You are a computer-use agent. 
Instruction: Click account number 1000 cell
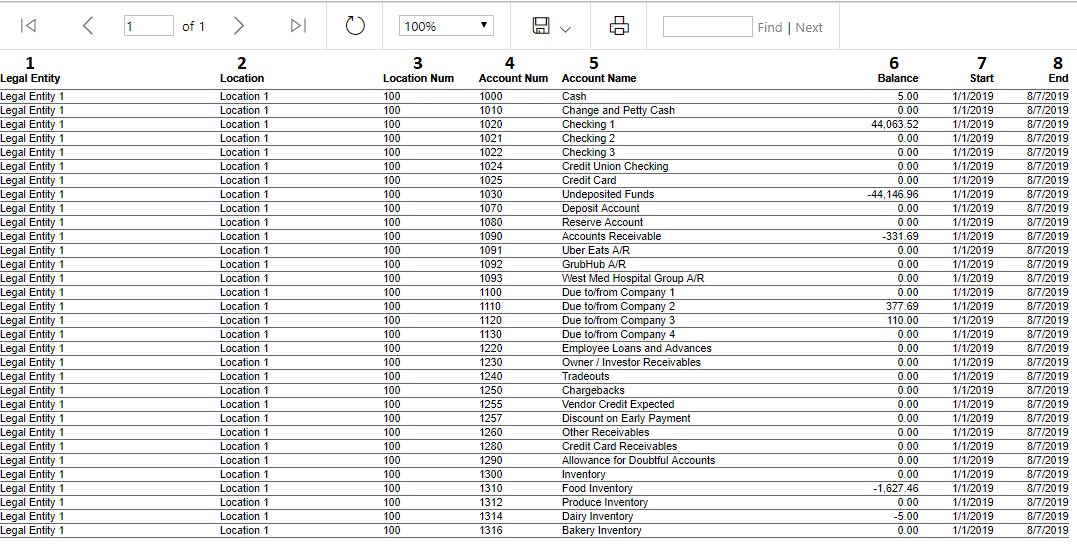[490, 96]
